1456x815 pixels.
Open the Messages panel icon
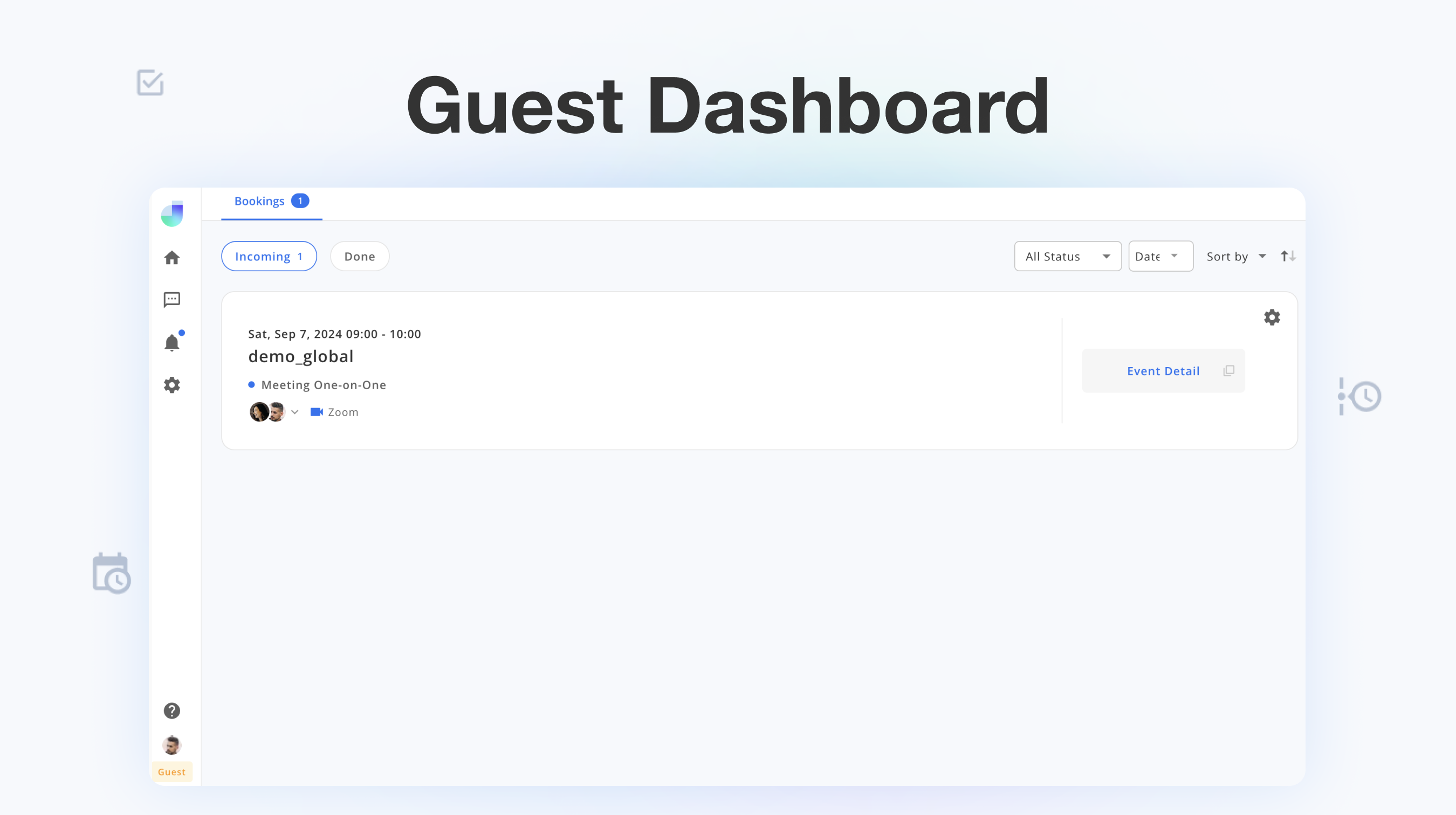(x=172, y=299)
